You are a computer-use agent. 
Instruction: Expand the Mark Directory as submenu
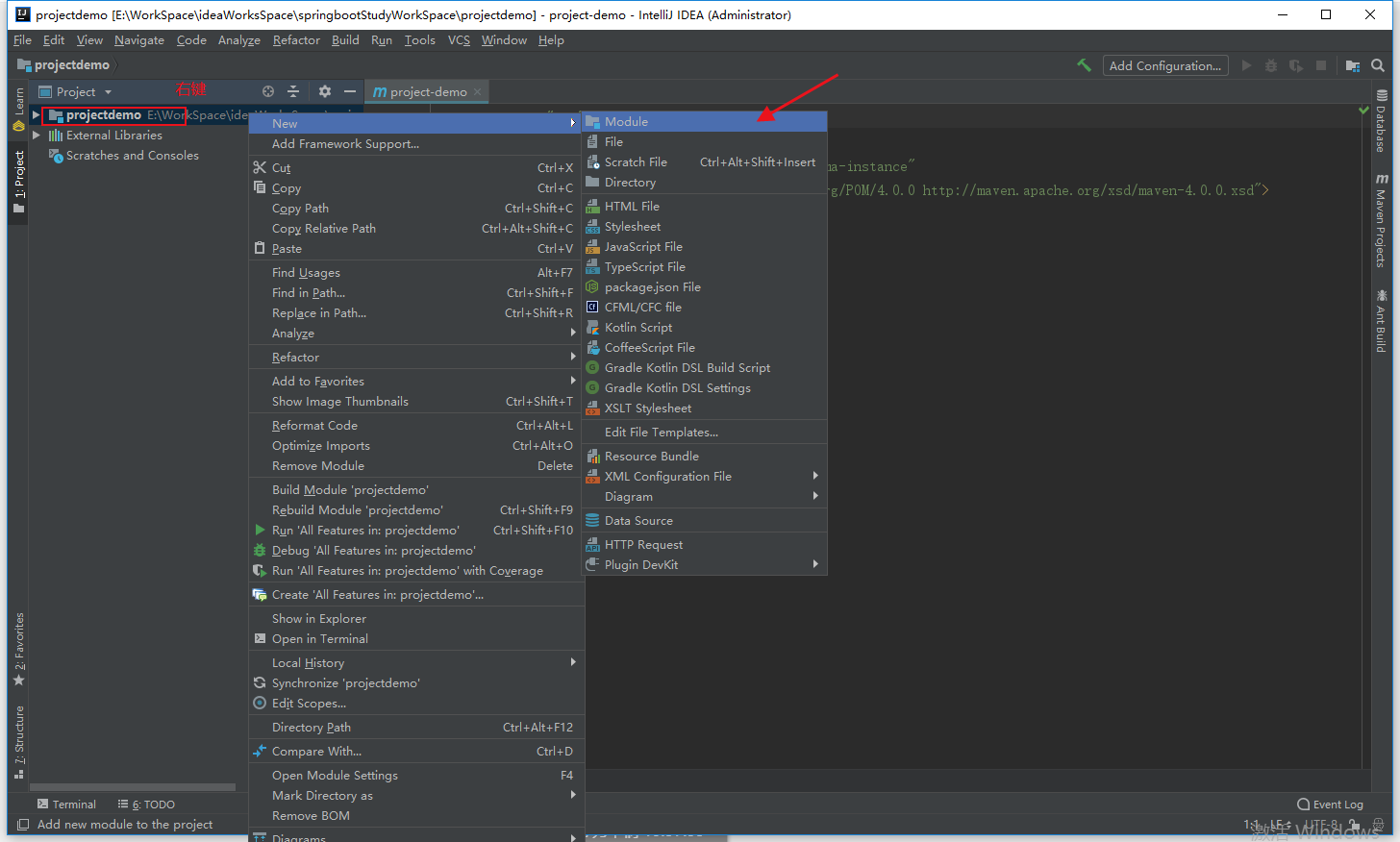(416, 796)
